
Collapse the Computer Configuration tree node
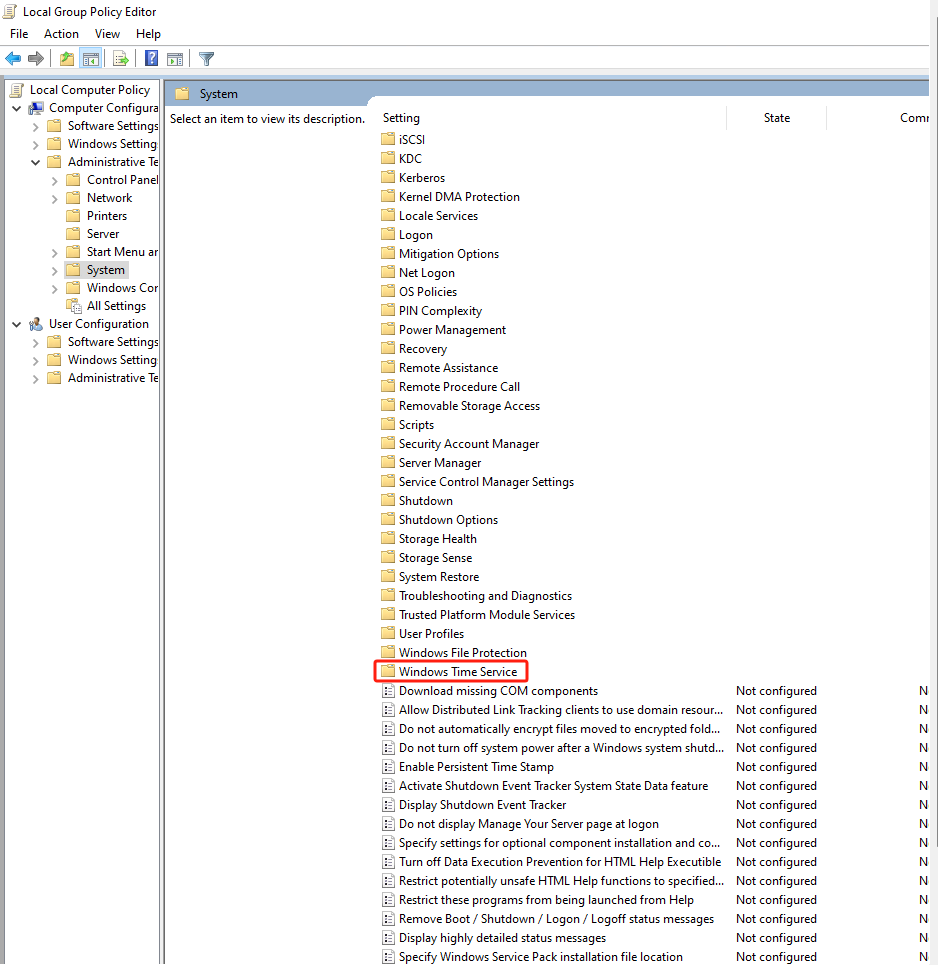(17, 108)
